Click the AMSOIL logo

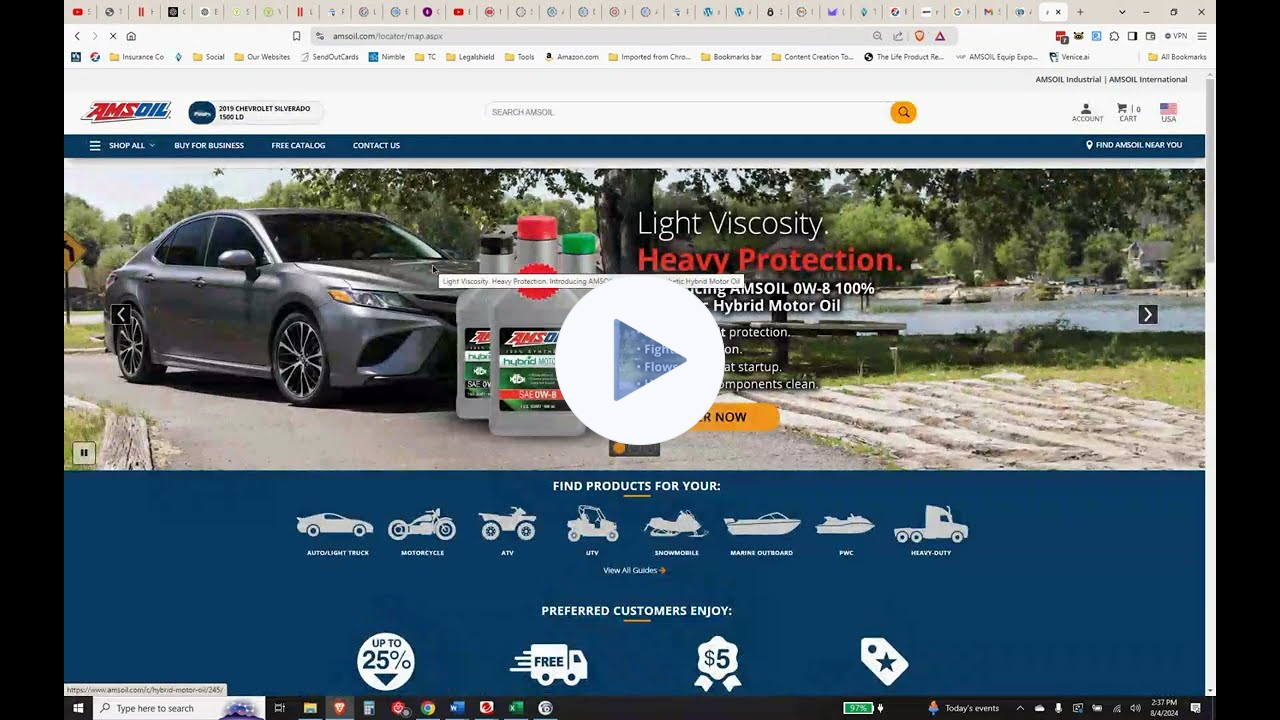pos(125,111)
